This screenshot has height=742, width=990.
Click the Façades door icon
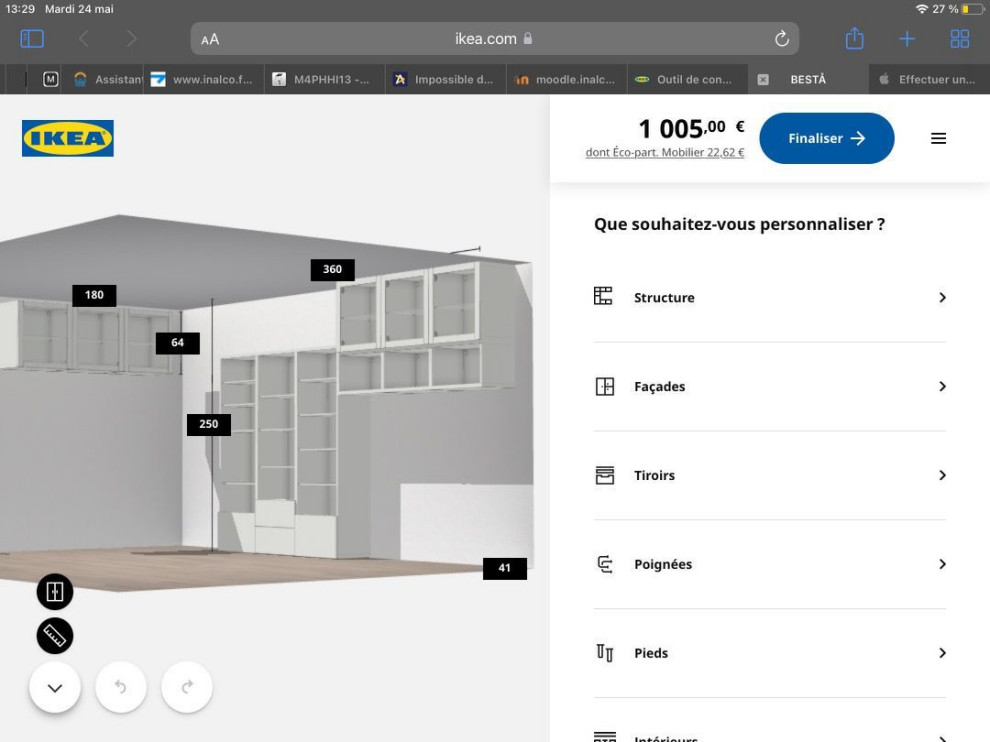tap(604, 386)
